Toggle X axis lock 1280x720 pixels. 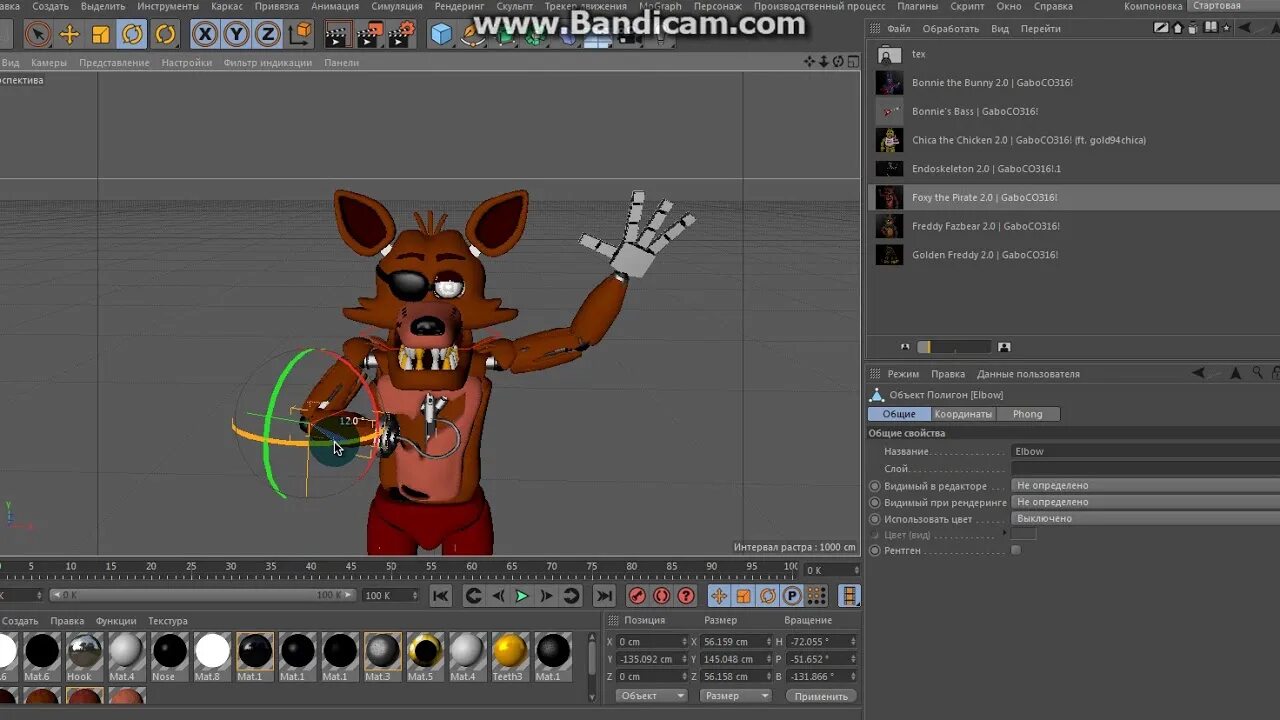[204, 35]
